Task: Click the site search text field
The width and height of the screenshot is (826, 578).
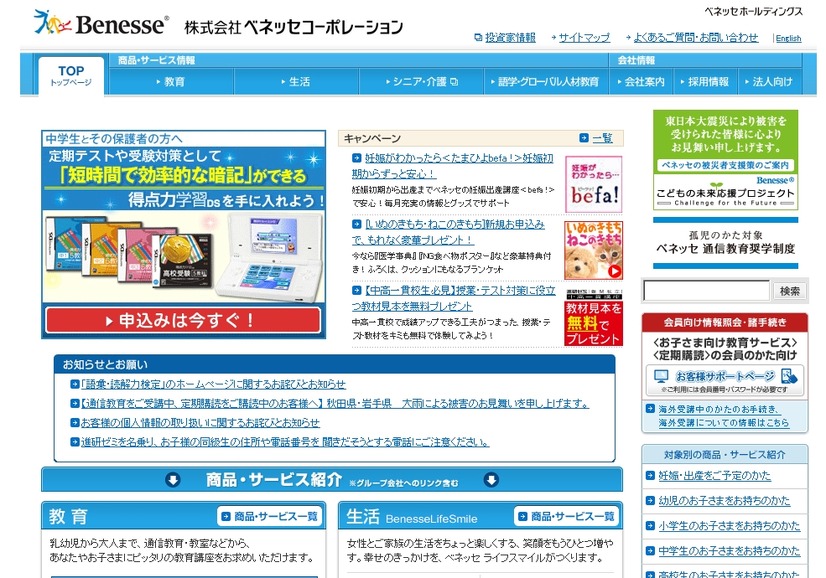Action: click(706, 291)
